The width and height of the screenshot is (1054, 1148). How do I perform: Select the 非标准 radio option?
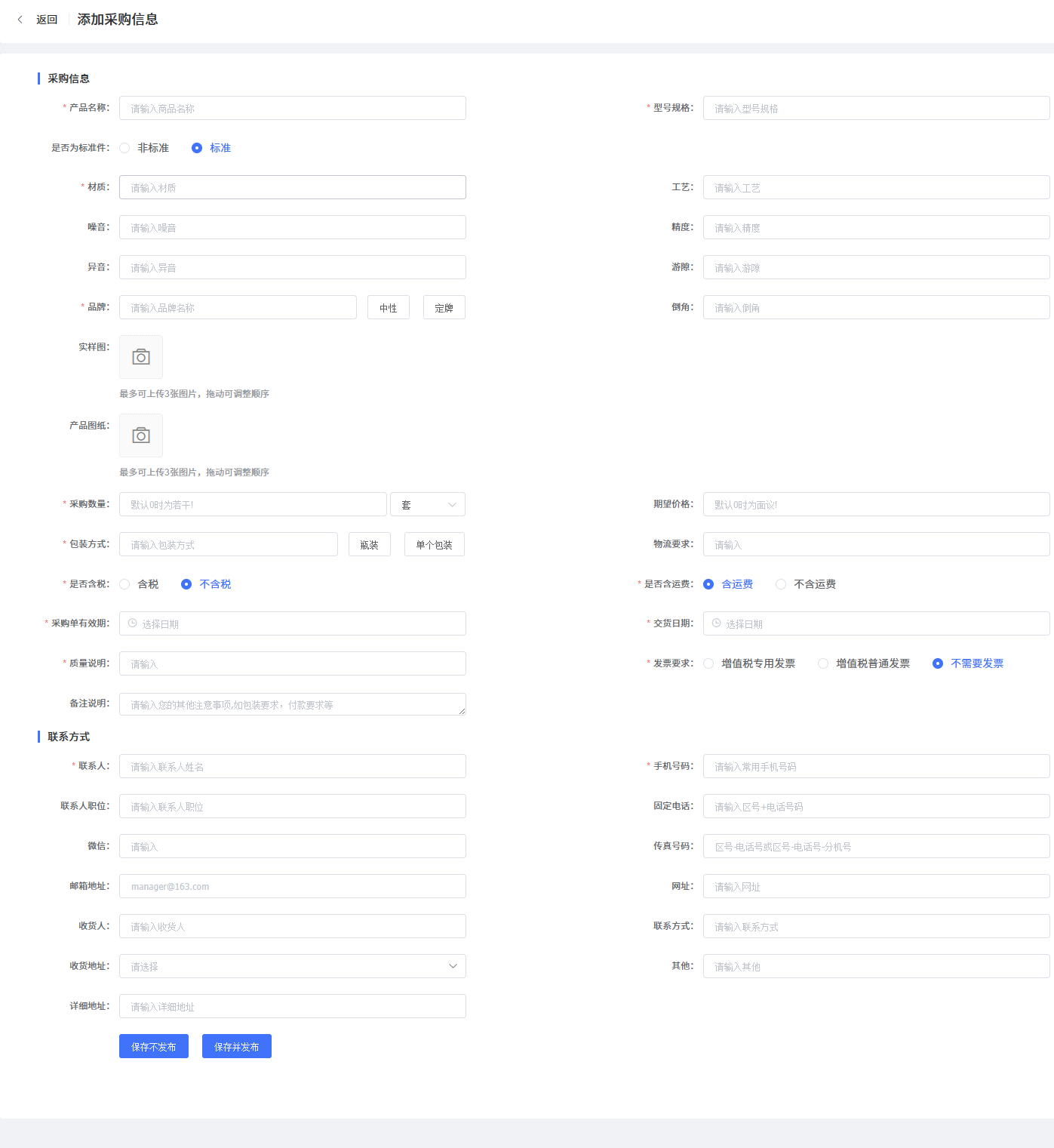125,148
